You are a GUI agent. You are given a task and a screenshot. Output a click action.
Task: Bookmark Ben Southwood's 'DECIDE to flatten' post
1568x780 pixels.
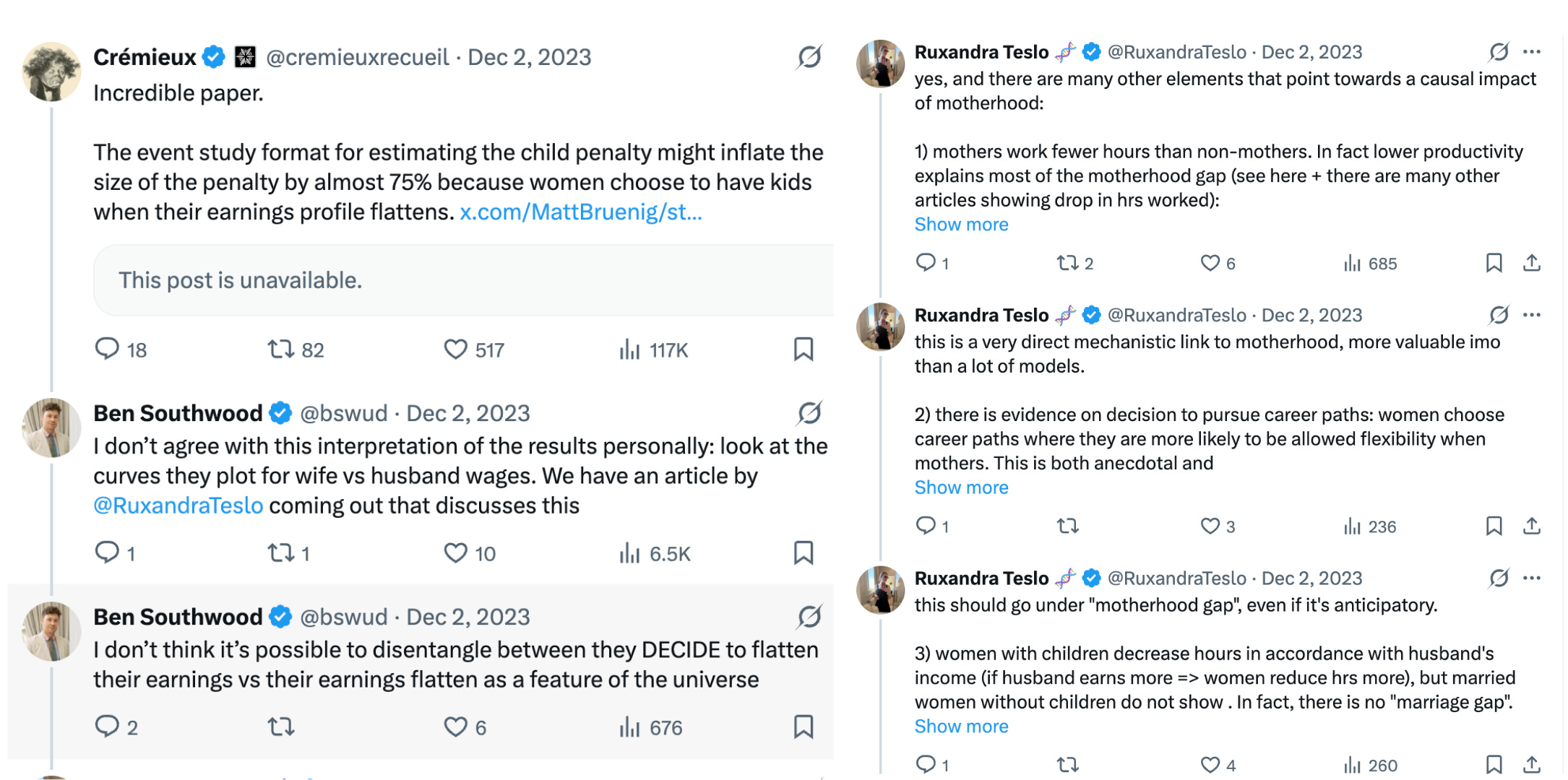pyautogui.click(x=804, y=727)
